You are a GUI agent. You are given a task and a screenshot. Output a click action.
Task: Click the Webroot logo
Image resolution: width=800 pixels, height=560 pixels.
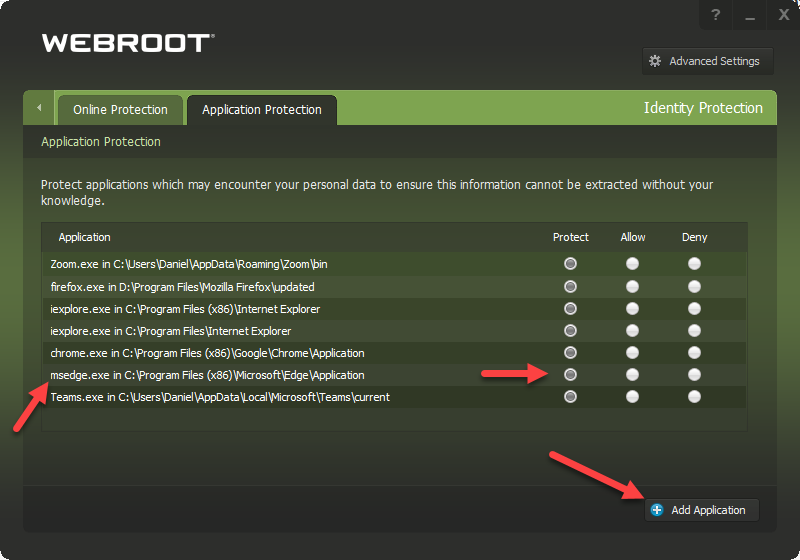click(128, 43)
